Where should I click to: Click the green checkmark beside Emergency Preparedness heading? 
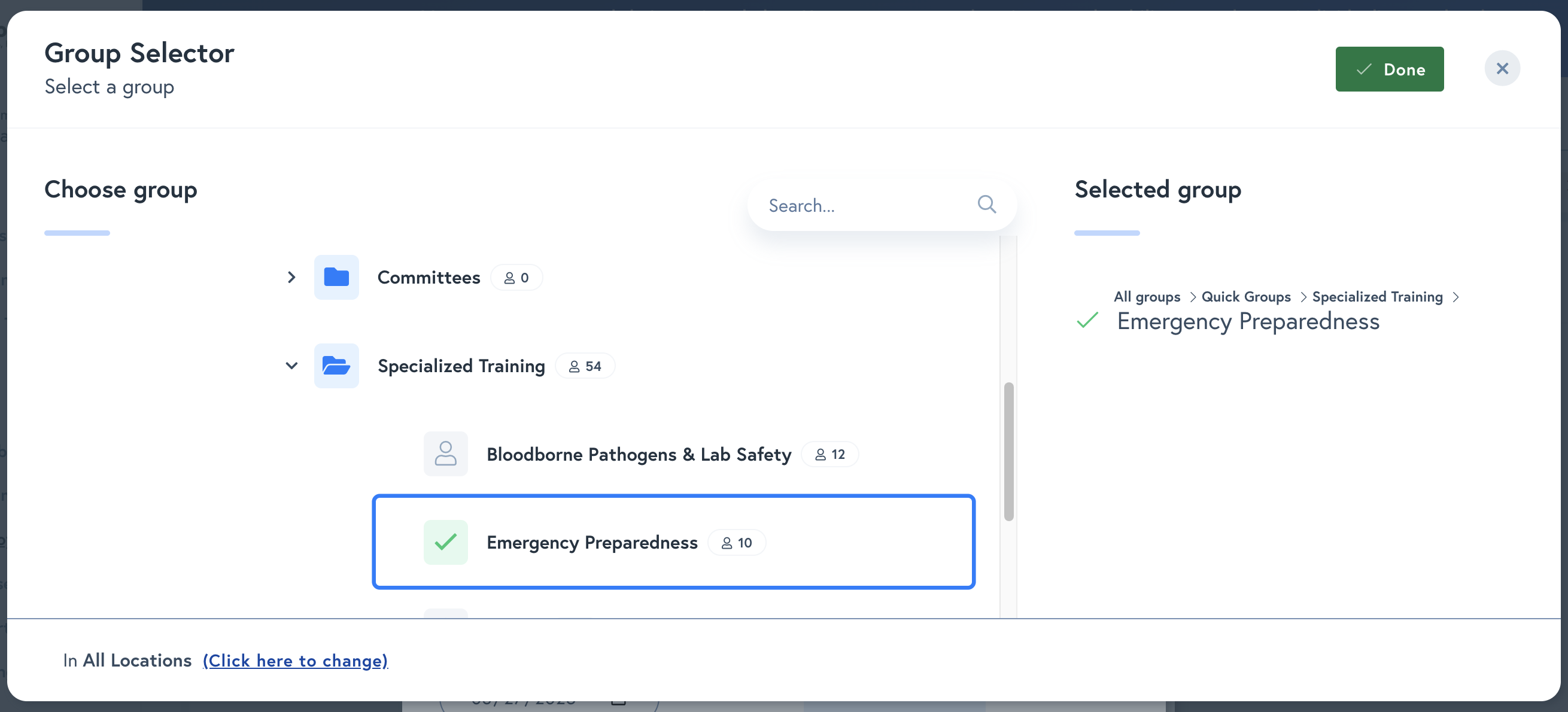pos(1087,322)
